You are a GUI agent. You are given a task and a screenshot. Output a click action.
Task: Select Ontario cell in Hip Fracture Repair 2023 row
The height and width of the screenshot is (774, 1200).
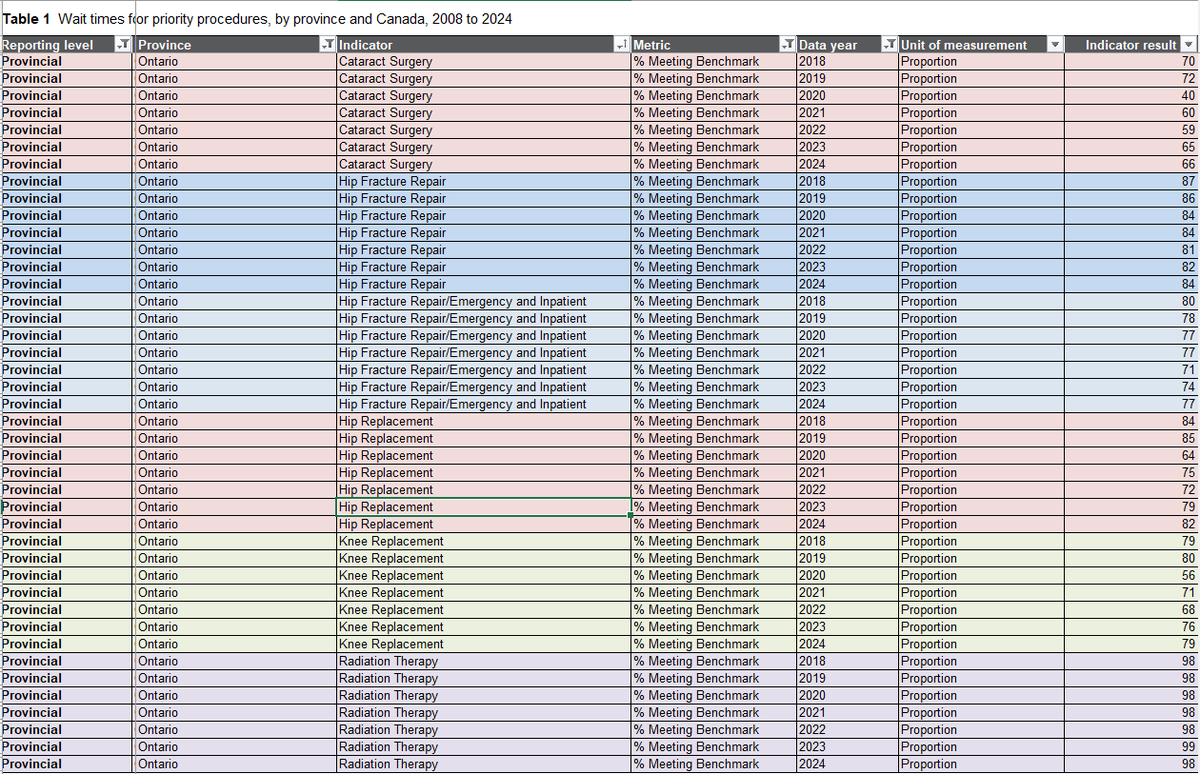pyautogui.click(x=235, y=267)
